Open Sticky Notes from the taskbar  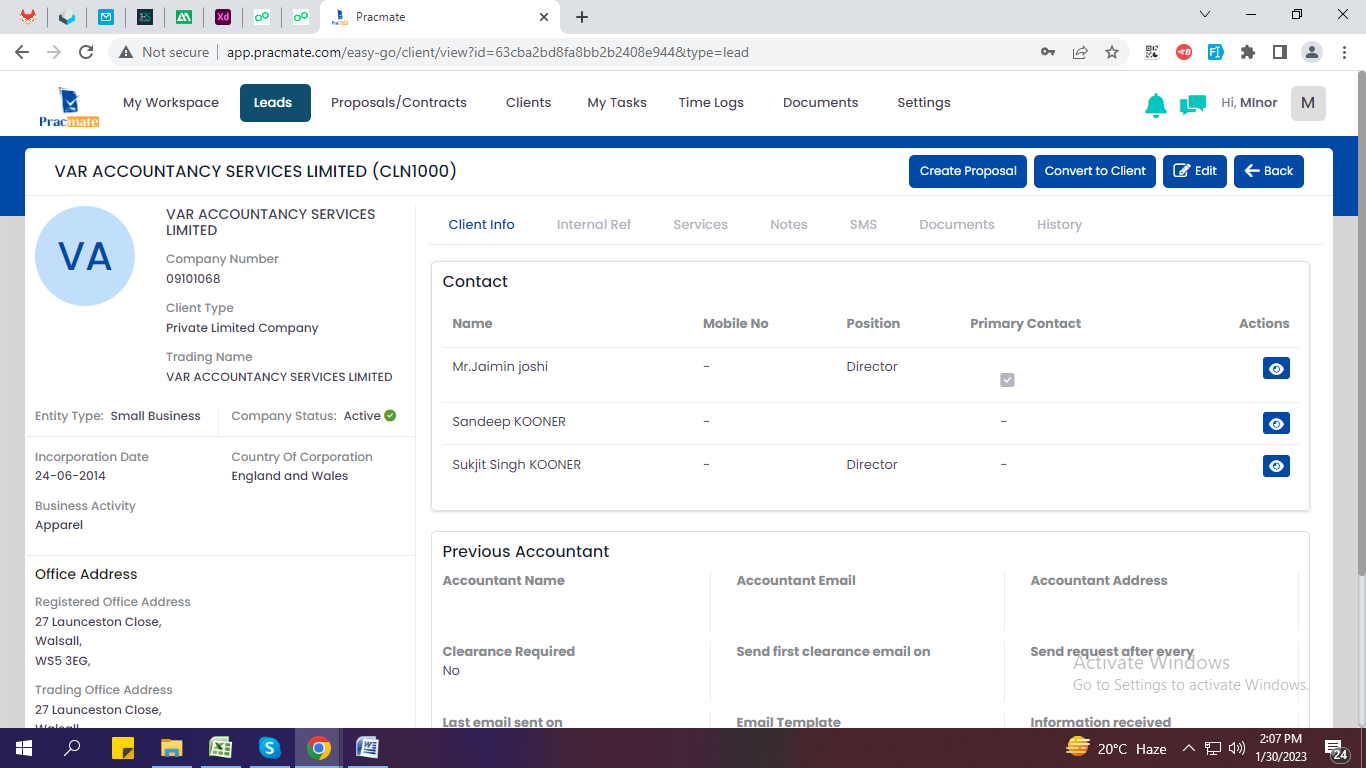tap(122, 748)
